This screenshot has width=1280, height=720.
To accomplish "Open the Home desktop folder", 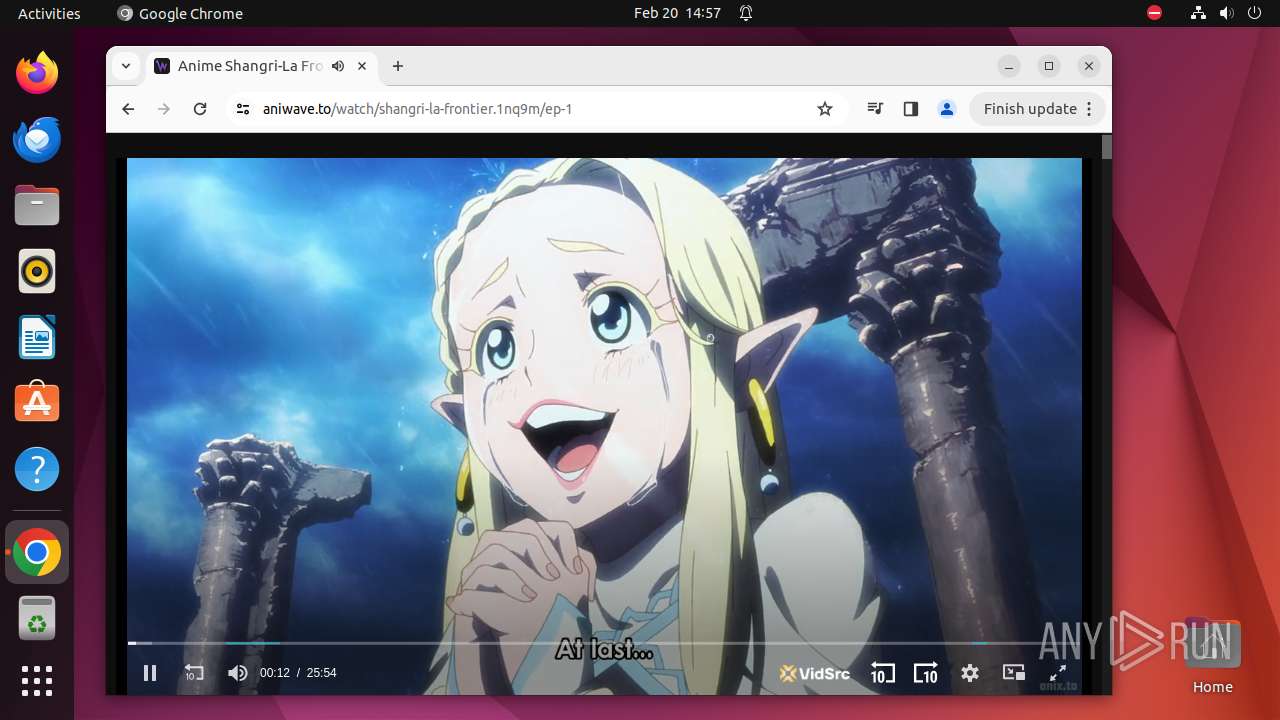I will (x=1212, y=657).
